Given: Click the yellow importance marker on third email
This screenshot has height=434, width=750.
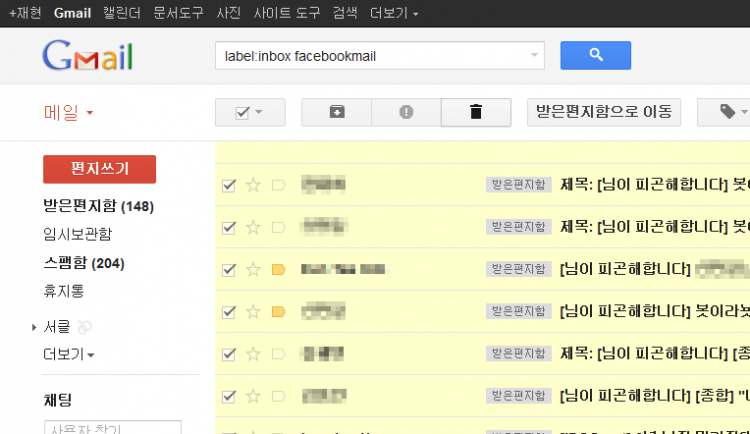Looking at the screenshot, I should coord(279,269).
